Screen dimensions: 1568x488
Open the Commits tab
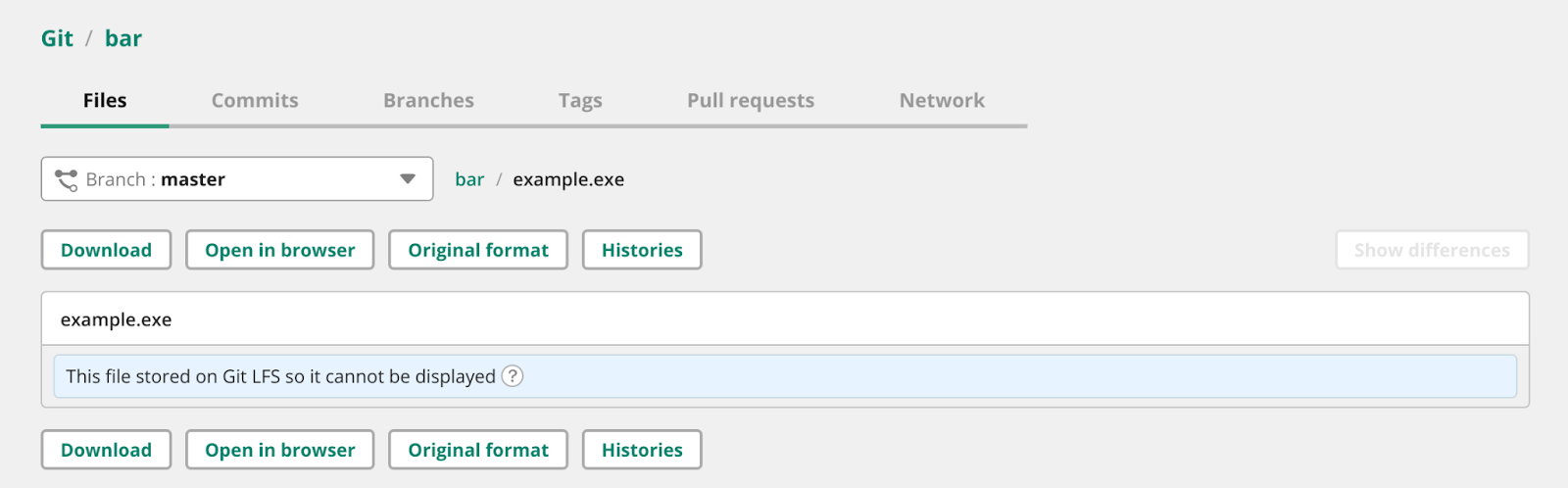[x=255, y=101]
